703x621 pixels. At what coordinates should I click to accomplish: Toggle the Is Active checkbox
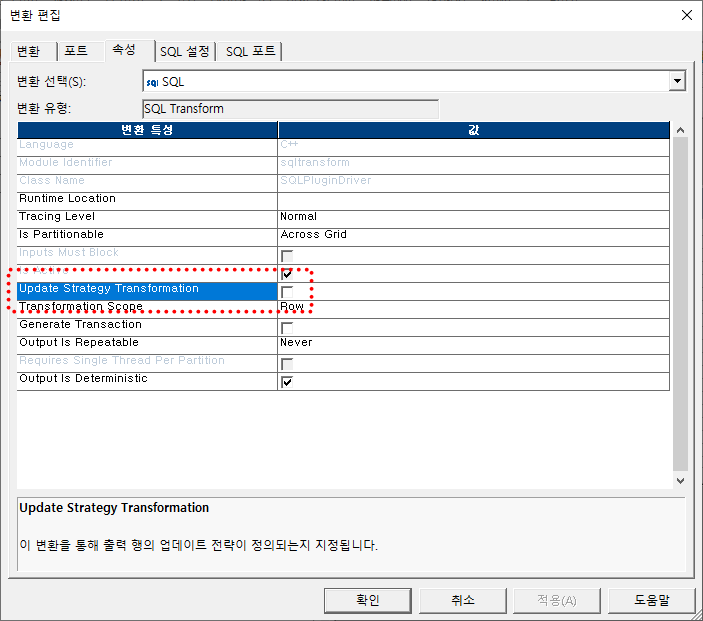pos(287,274)
